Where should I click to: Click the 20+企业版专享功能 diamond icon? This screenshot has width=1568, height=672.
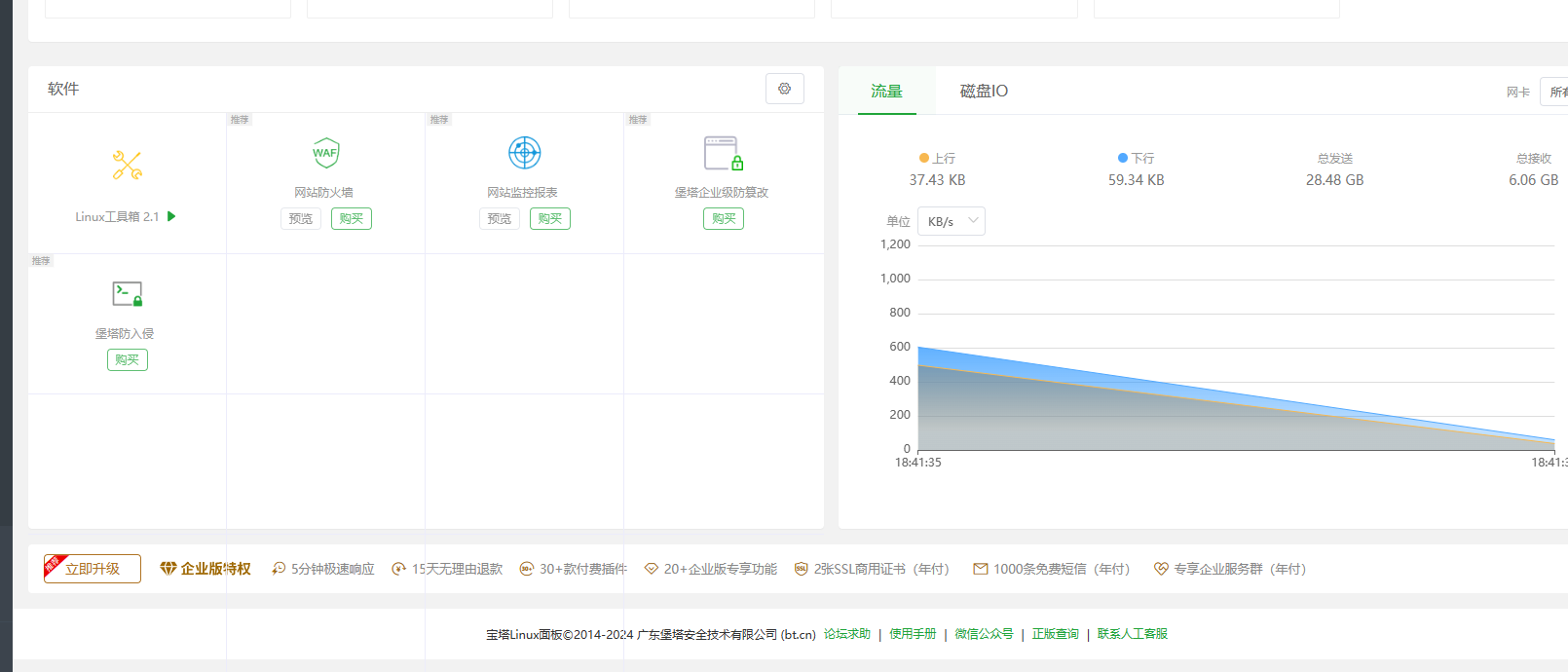(x=652, y=569)
